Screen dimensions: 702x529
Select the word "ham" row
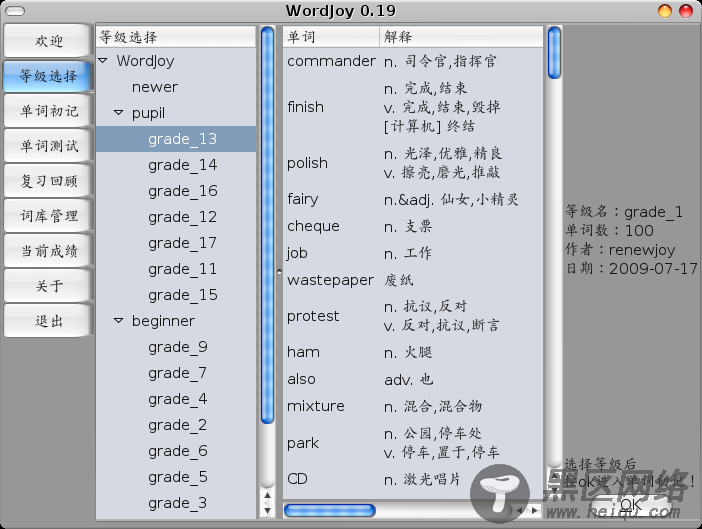[413, 352]
